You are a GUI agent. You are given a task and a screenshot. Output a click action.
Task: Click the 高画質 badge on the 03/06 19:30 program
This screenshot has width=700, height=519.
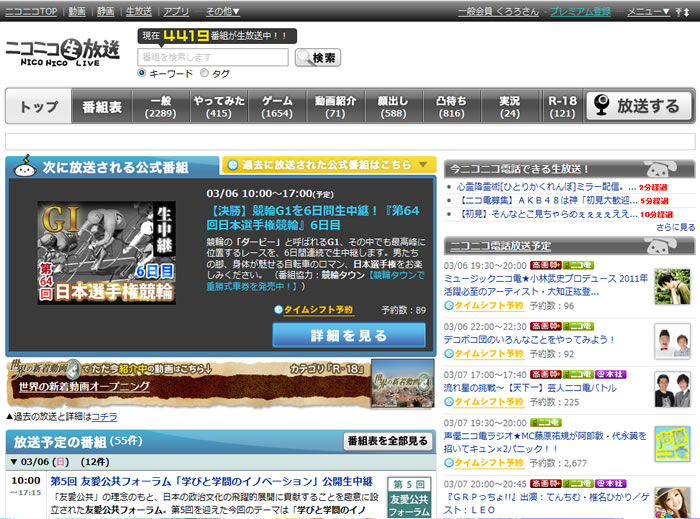[x=546, y=265]
